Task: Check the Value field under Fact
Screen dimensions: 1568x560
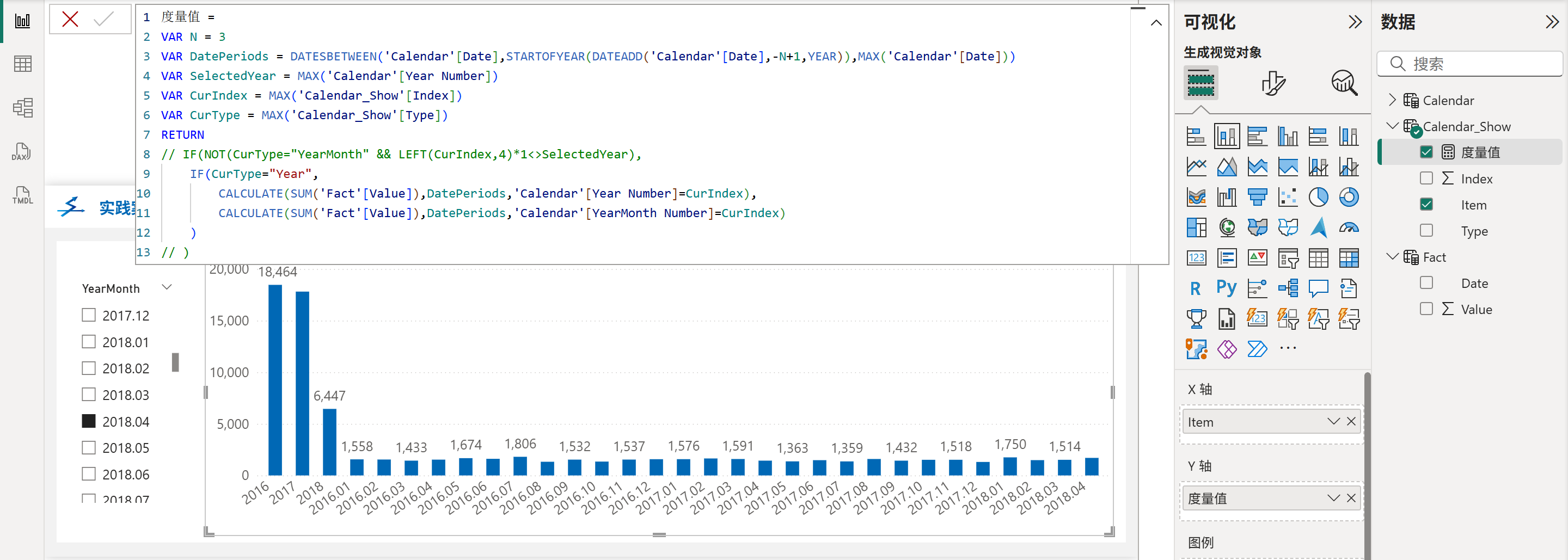Action: pyautogui.click(x=1426, y=309)
